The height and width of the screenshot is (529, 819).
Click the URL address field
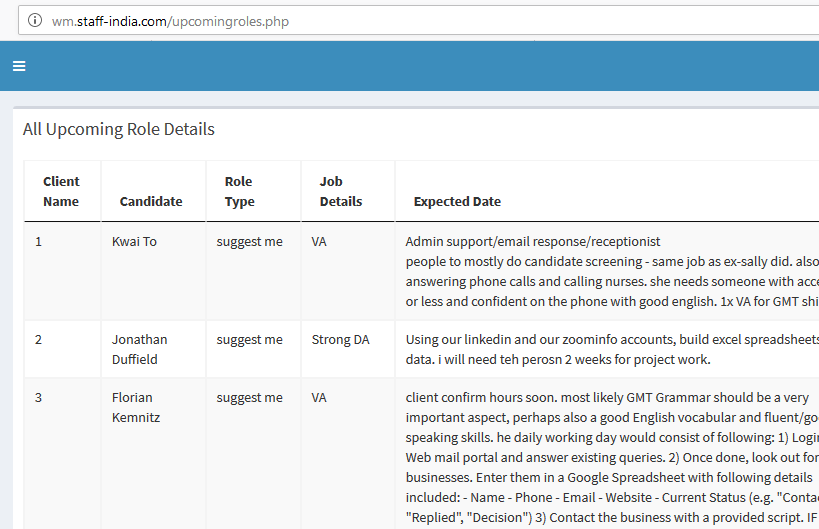point(400,20)
